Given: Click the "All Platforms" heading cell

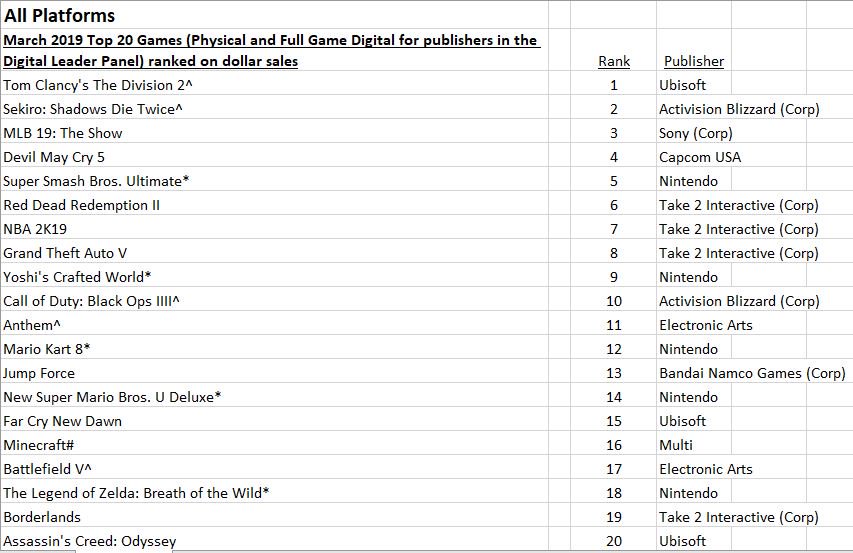Looking at the screenshot, I should tap(60, 15).
